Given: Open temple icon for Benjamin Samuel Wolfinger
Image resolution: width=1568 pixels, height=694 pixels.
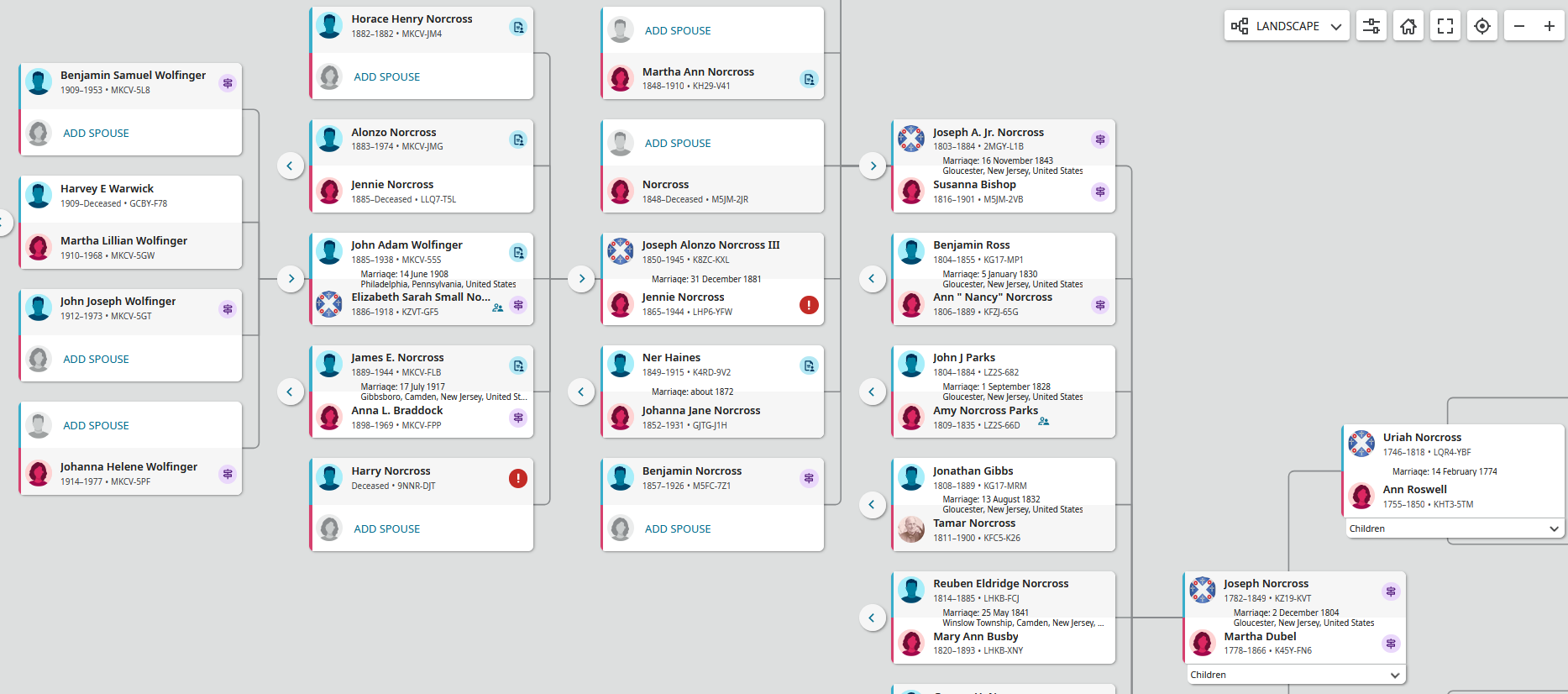Looking at the screenshot, I should click(228, 83).
